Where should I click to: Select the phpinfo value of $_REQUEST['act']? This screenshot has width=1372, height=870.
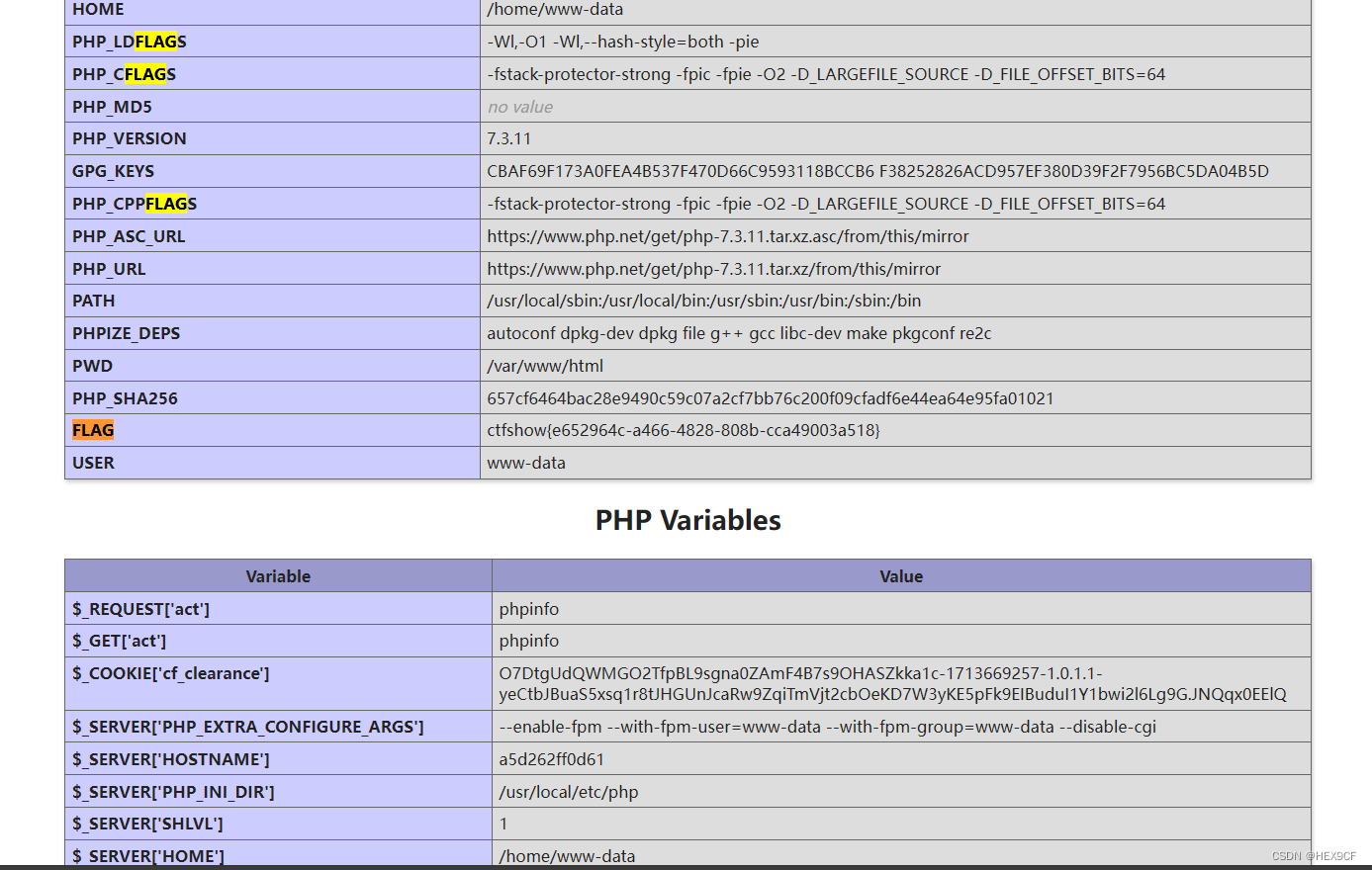[529, 609]
